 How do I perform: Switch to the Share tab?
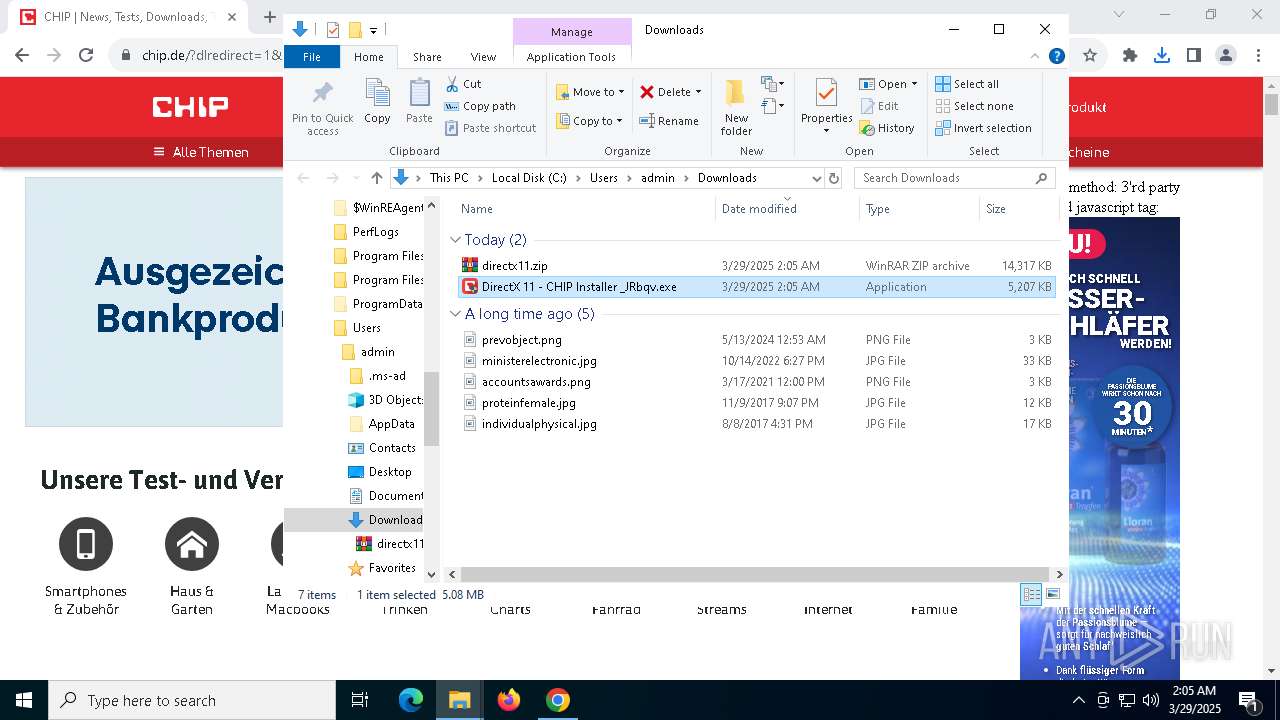[x=427, y=57]
